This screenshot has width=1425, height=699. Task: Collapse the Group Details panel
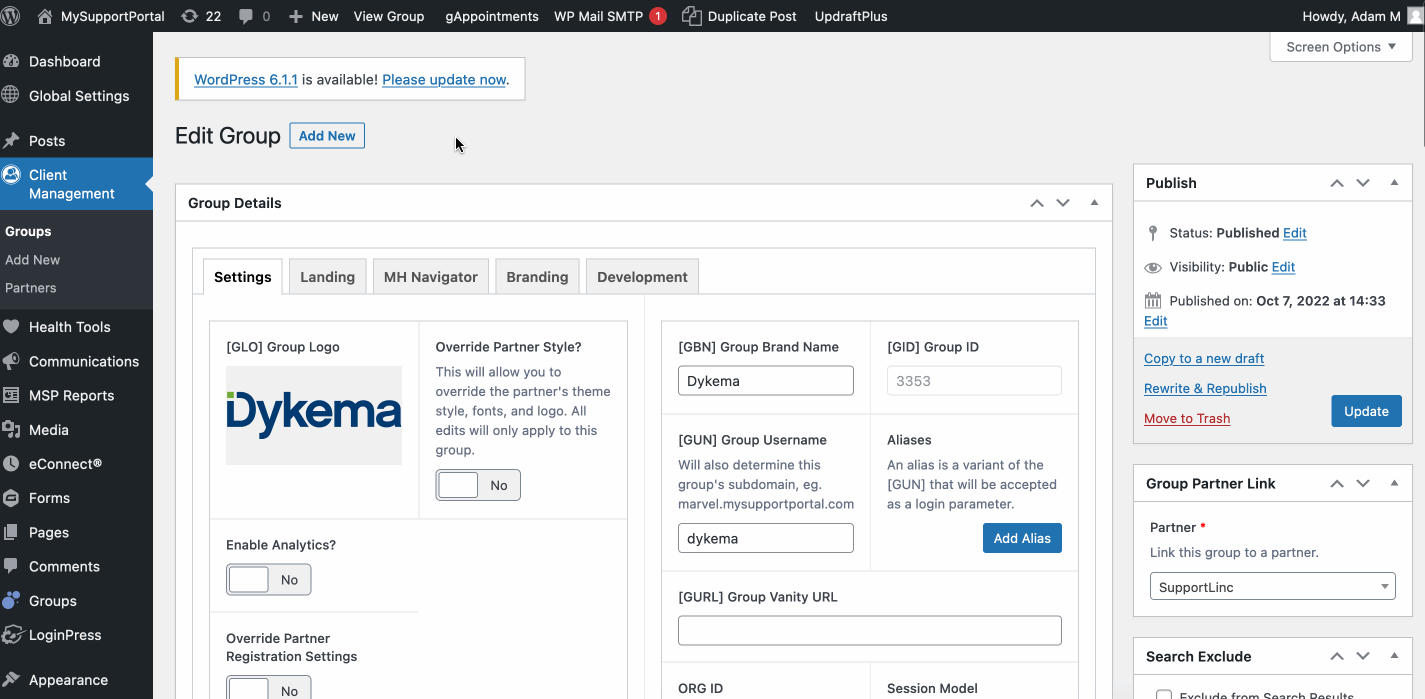1094,203
